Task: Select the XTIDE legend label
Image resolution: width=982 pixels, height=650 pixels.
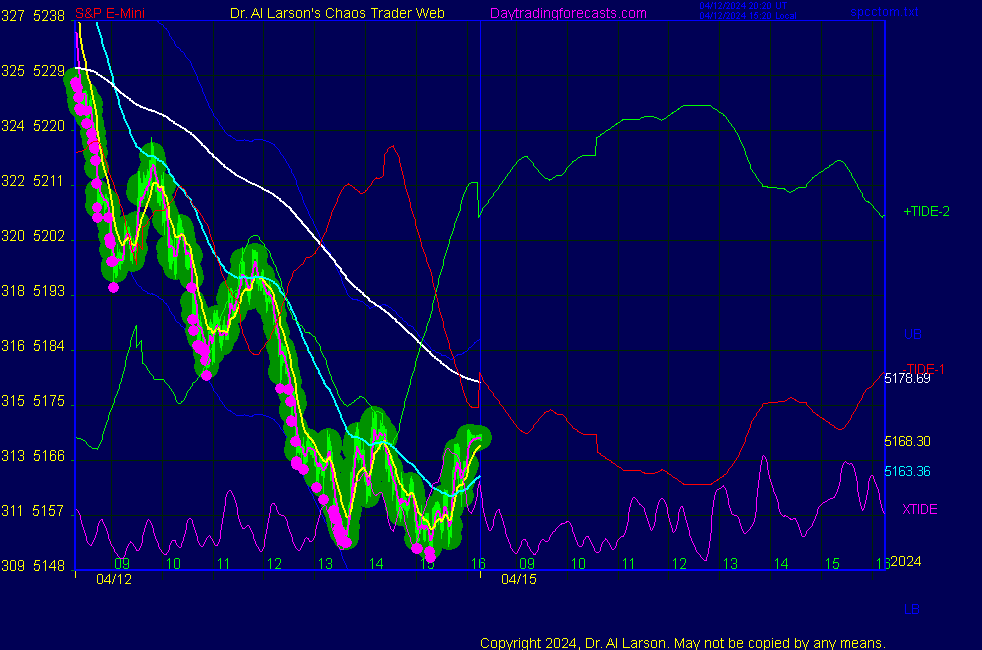Action: point(919,509)
